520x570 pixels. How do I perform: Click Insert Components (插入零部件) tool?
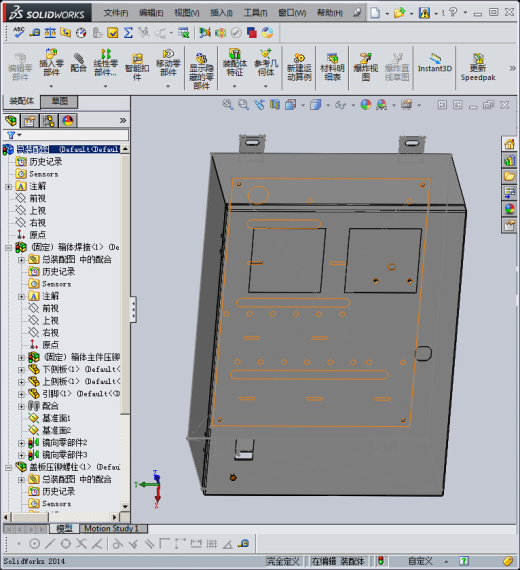pos(51,63)
